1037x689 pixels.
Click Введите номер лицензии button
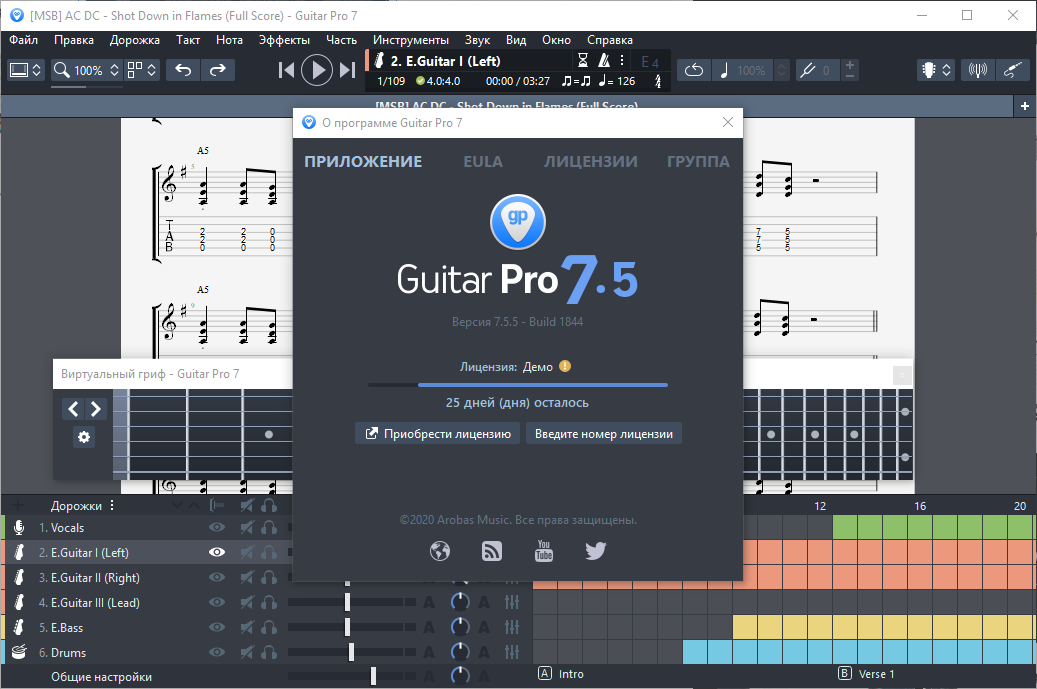(604, 433)
